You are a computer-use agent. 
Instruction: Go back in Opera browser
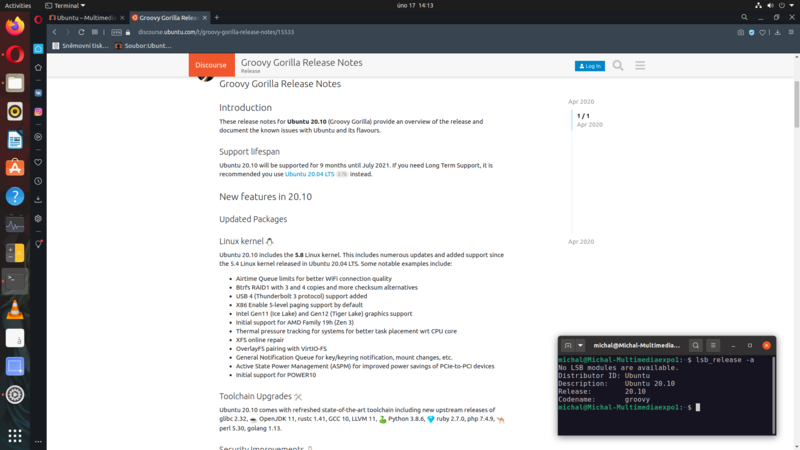(55, 32)
